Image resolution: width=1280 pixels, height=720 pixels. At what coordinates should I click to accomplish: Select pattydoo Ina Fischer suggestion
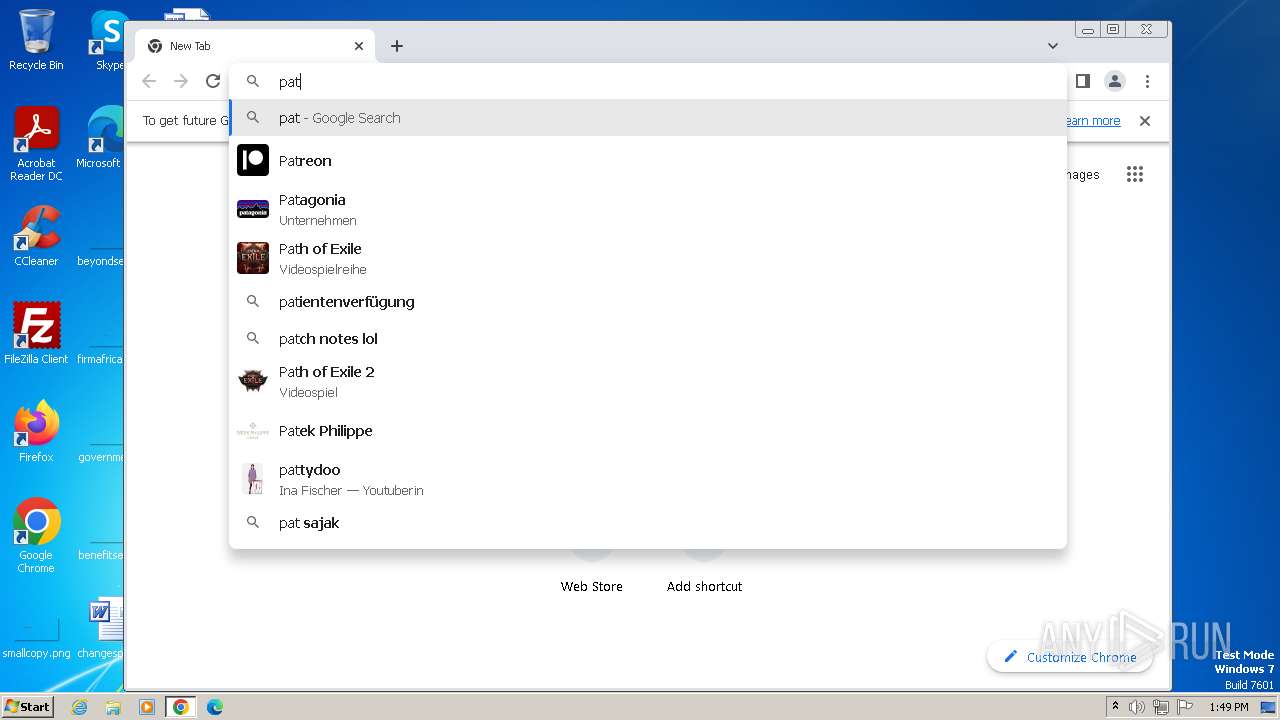coord(648,479)
